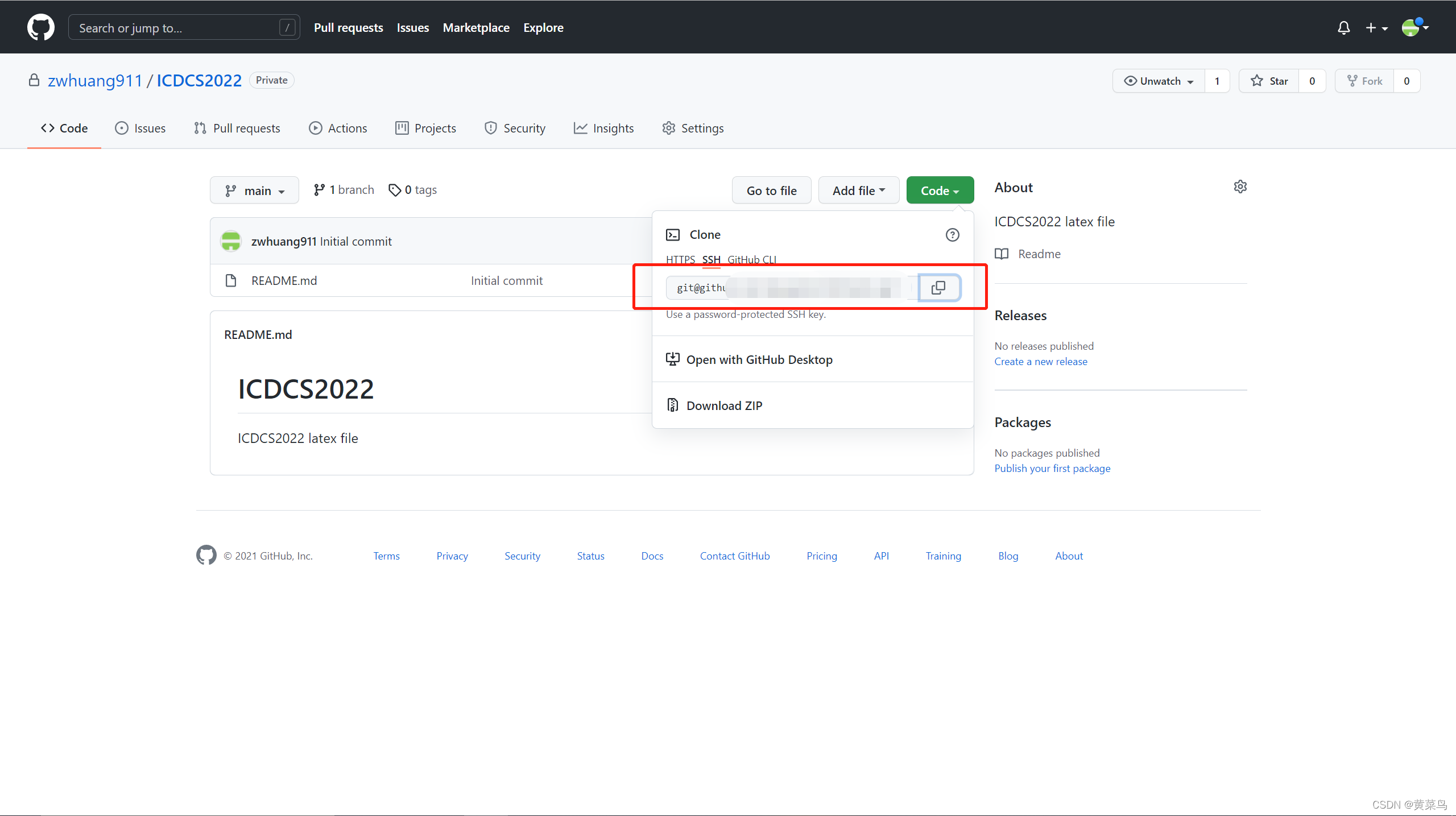Select the Code repository tab
Screen dimensions: 1456x816
[x=64, y=128]
